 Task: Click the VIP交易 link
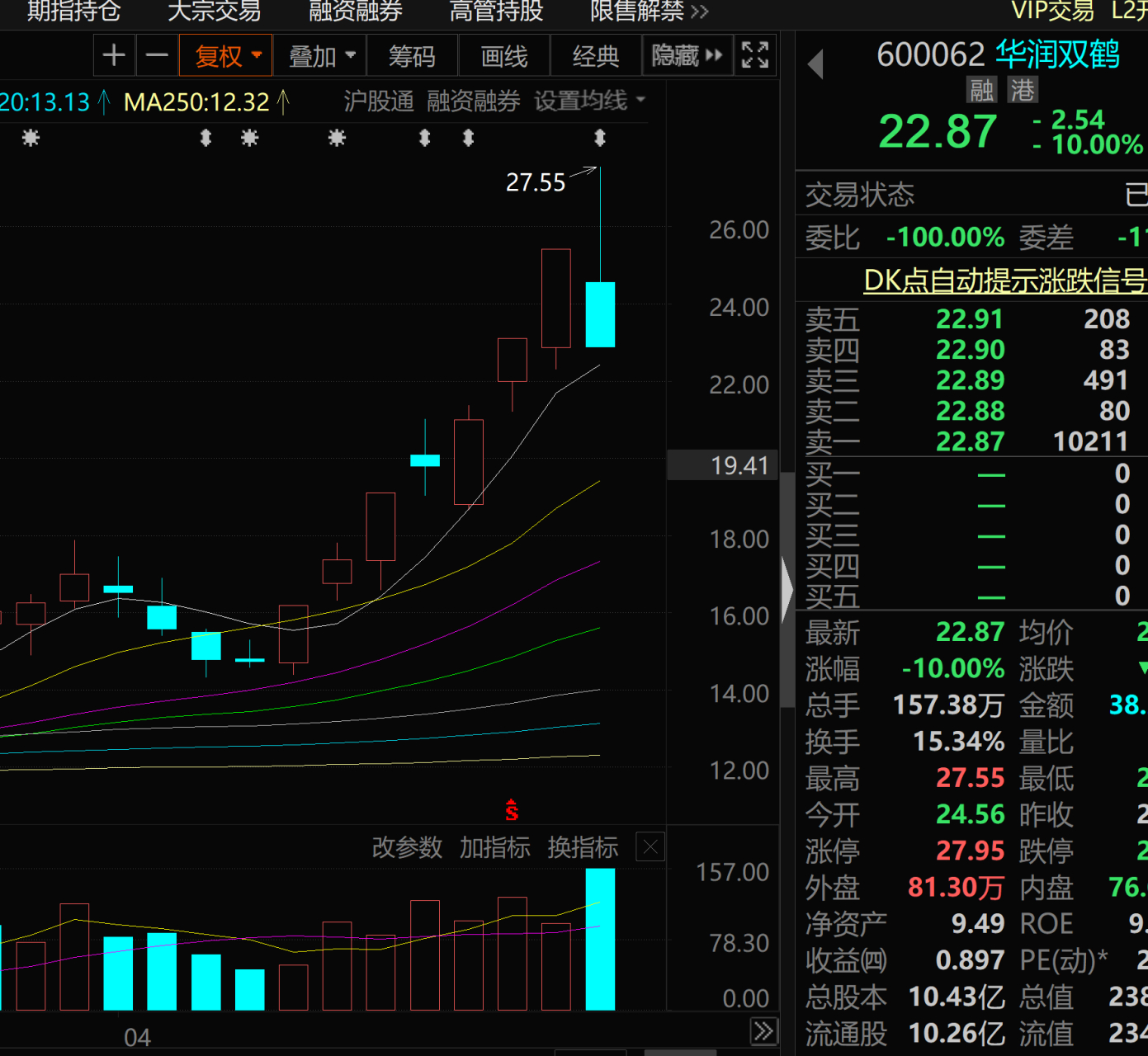(x=1053, y=11)
